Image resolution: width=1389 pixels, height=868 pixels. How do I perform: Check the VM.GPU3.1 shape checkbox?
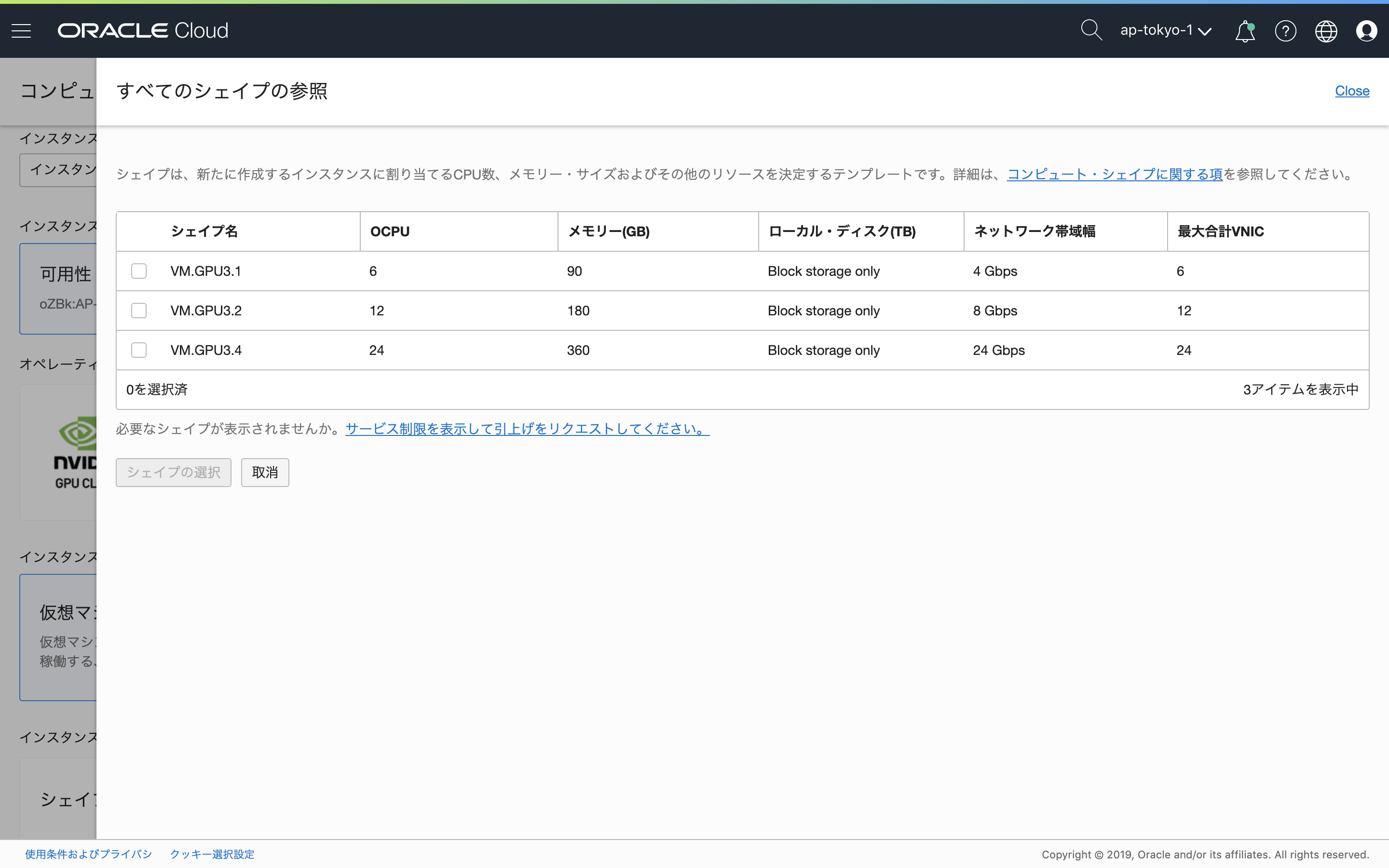tap(138, 271)
